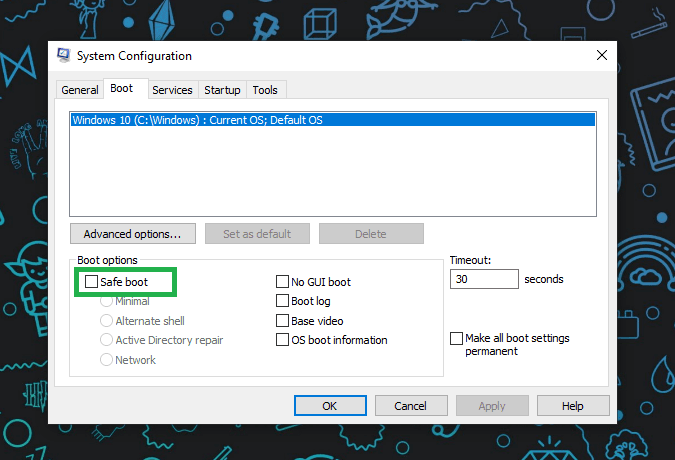Switch to the General tab
Image resolution: width=675 pixels, height=460 pixels.
pyautogui.click(x=80, y=90)
